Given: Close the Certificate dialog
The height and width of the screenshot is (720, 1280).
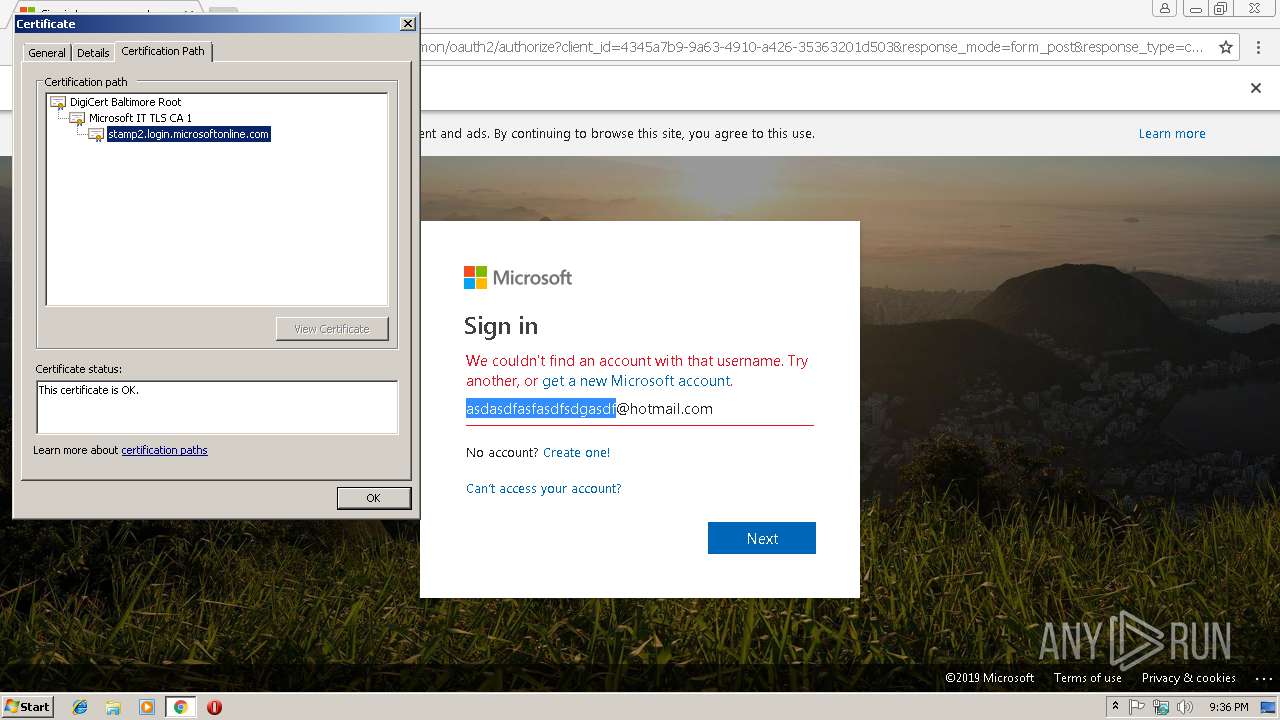Looking at the screenshot, I should click(x=407, y=23).
